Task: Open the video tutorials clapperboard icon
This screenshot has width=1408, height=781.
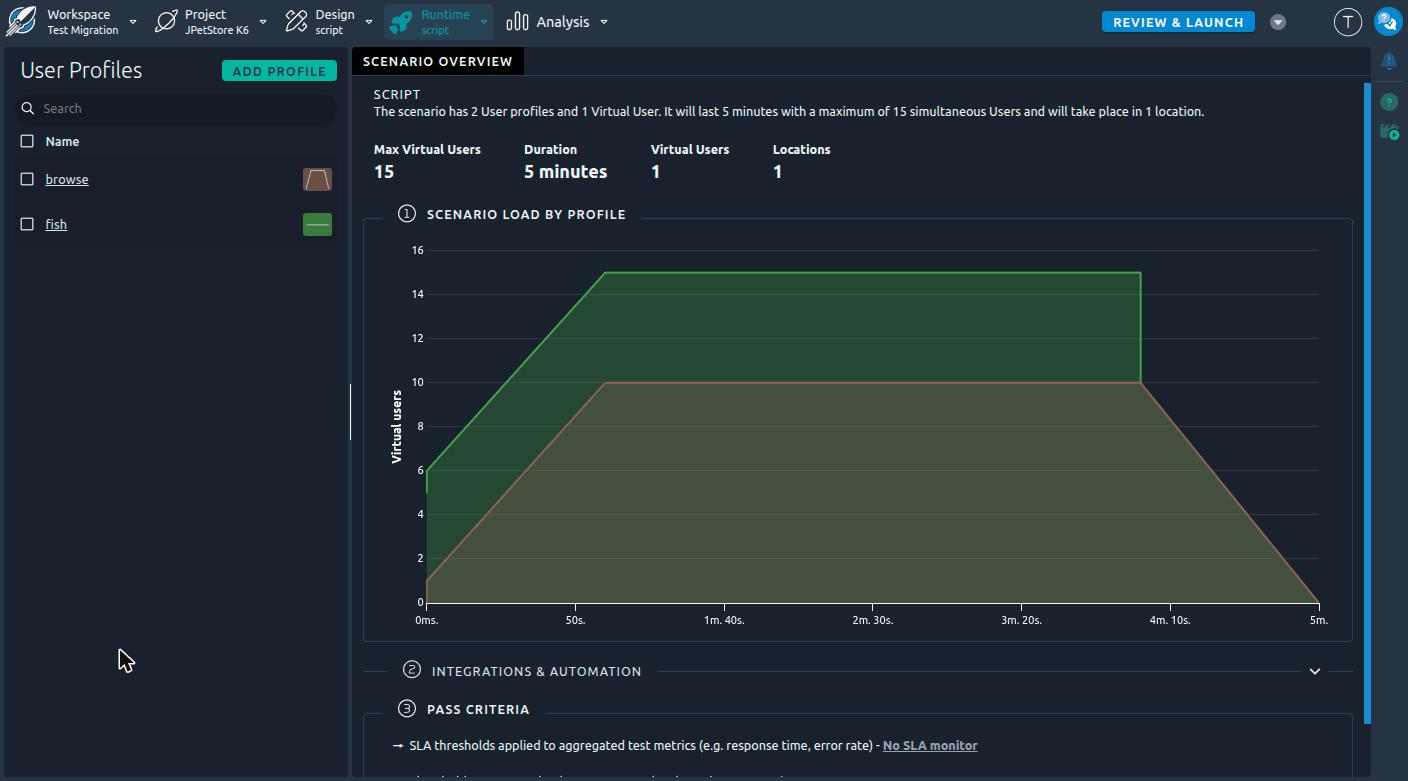Action: pyautogui.click(x=1389, y=132)
